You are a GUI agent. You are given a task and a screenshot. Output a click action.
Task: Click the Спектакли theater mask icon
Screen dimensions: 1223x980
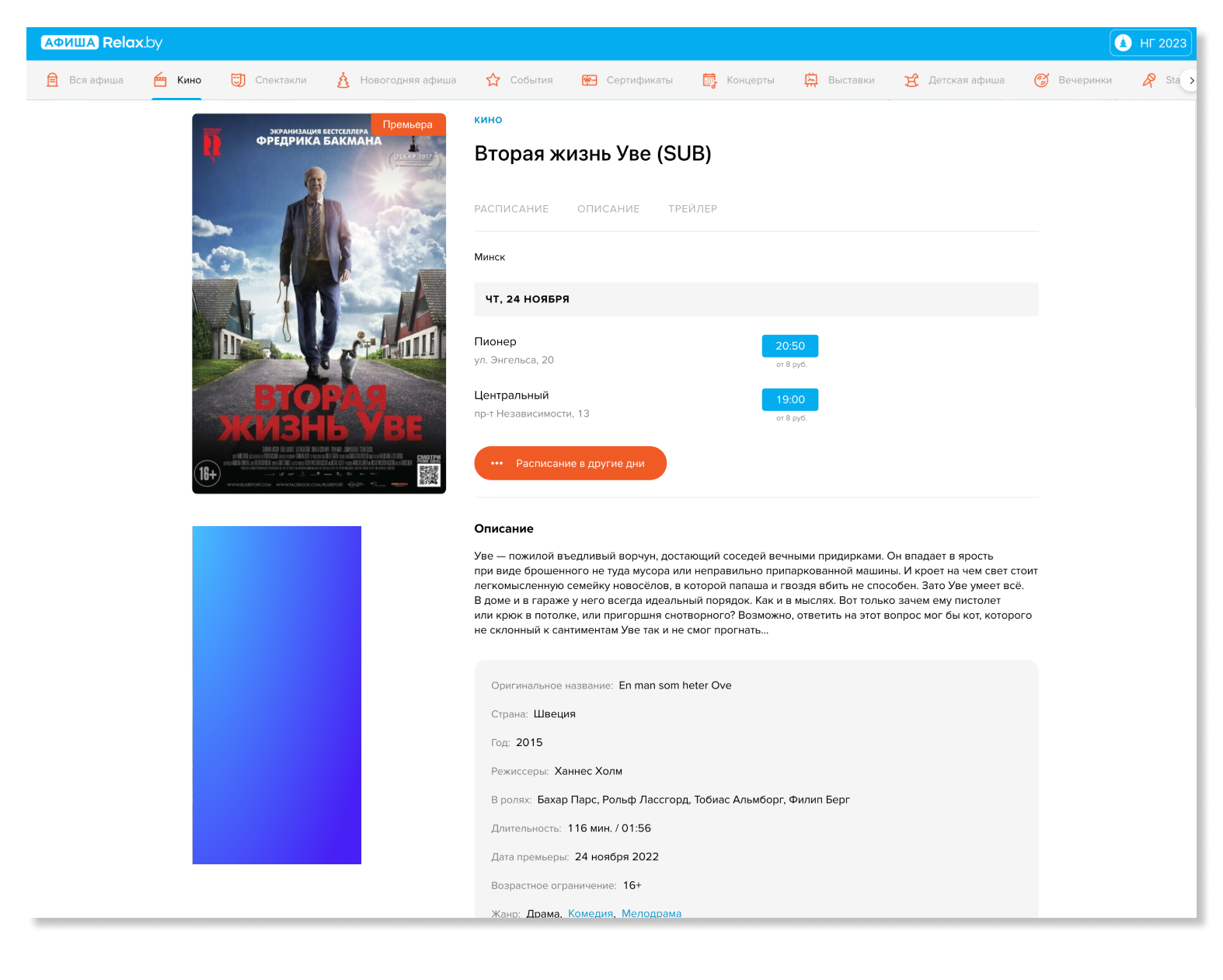point(238,80)
